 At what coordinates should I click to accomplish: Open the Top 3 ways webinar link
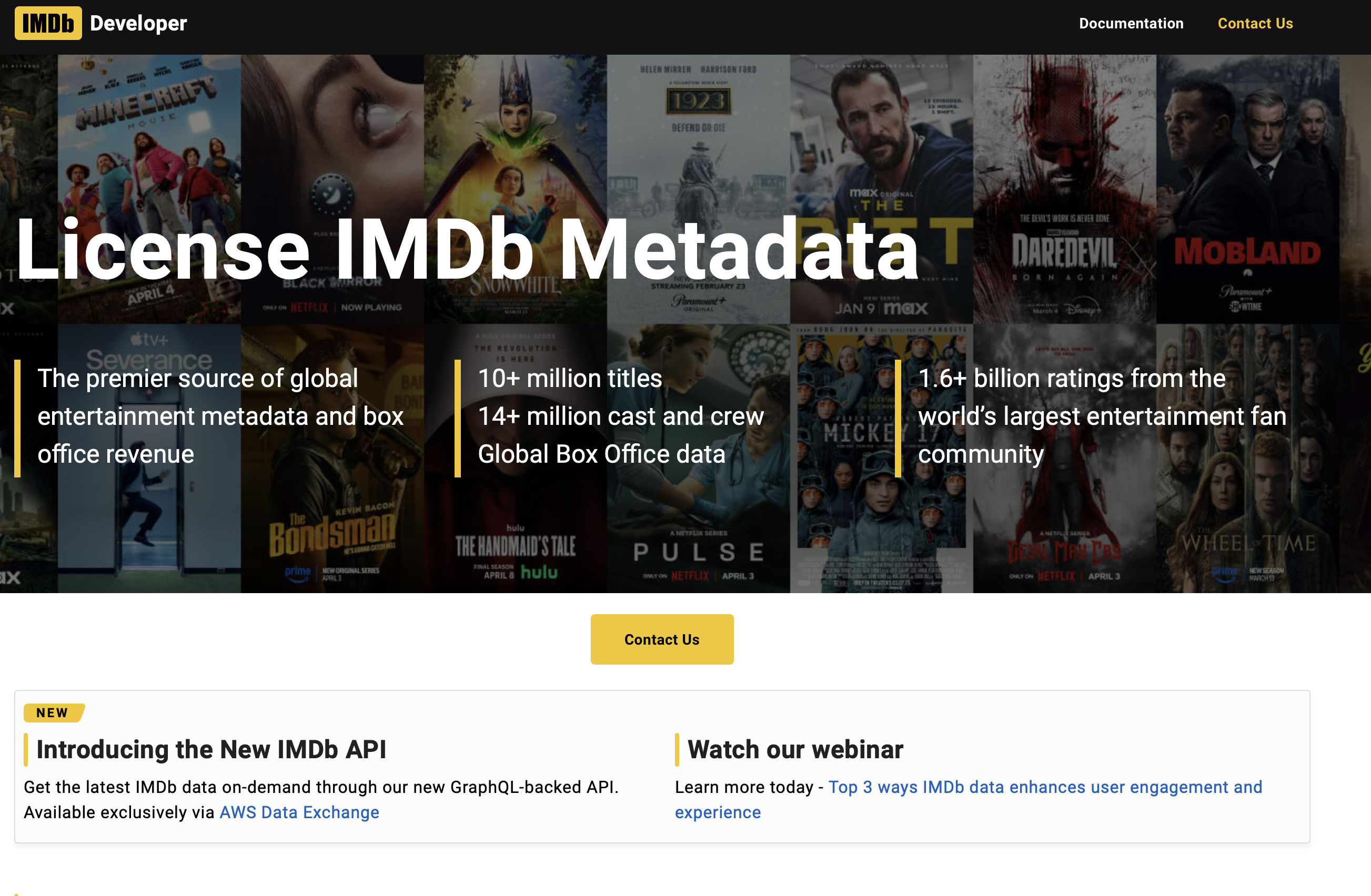[1044, 787]
